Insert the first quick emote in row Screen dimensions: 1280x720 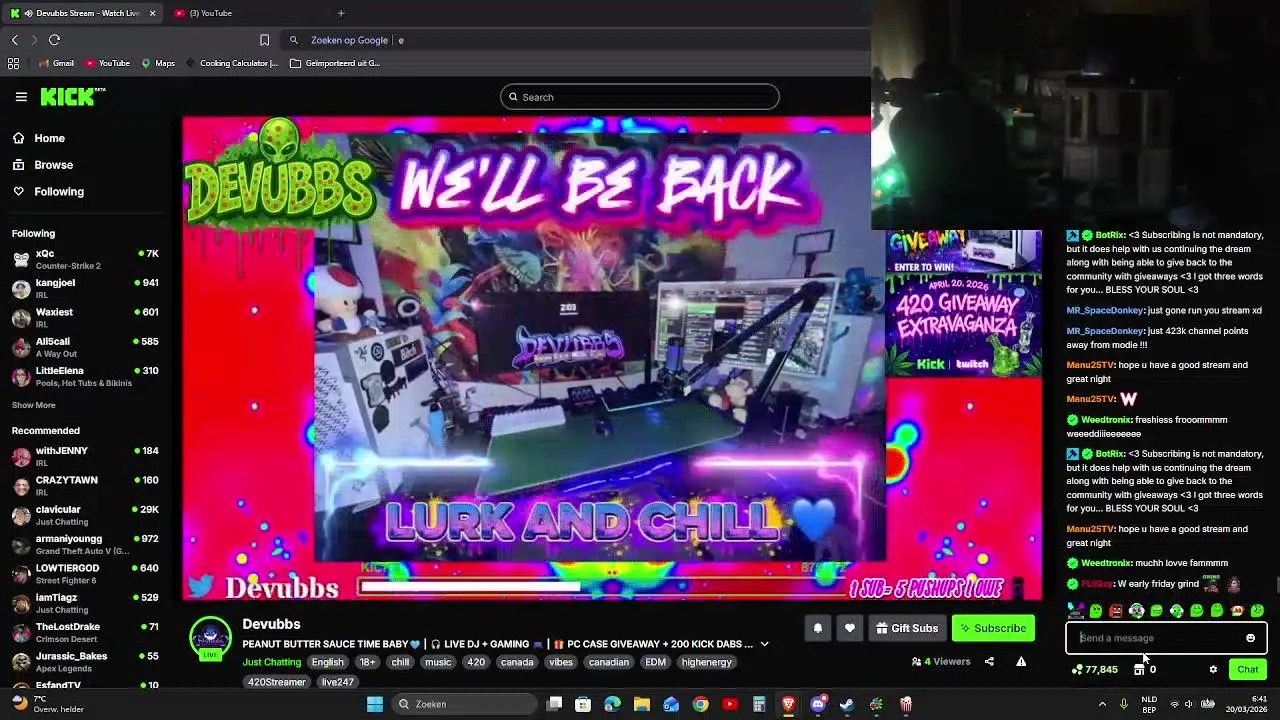point(1076,611)
